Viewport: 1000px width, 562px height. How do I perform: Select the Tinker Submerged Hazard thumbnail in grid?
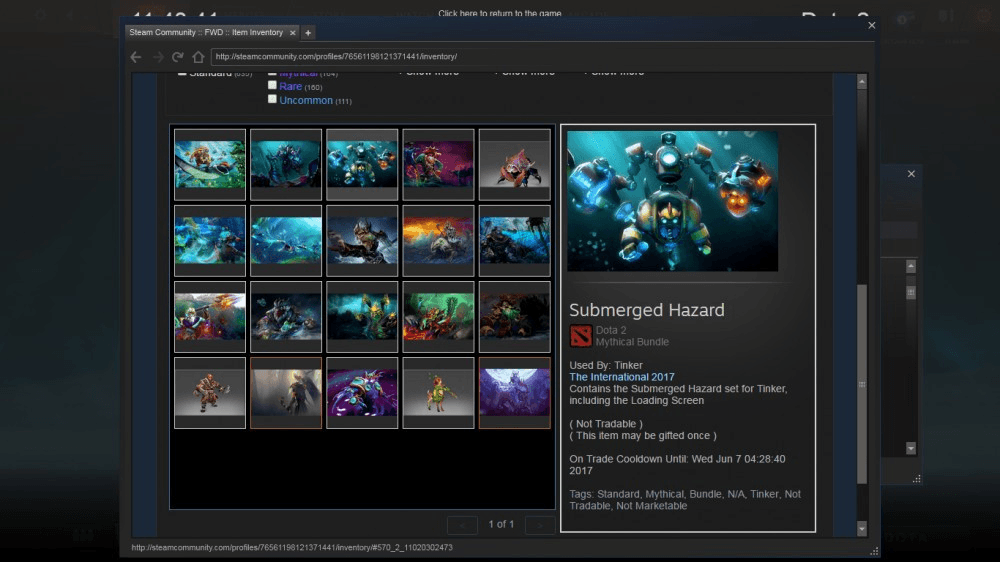[362, 165]
